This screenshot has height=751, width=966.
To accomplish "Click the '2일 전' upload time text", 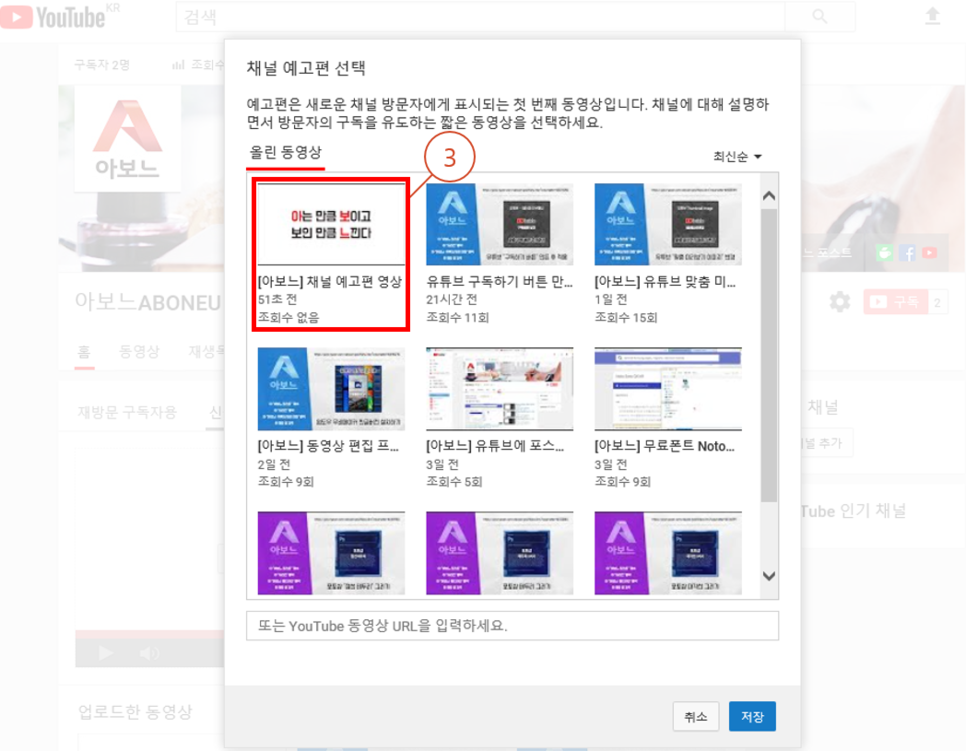I will [x=274, y=464].
